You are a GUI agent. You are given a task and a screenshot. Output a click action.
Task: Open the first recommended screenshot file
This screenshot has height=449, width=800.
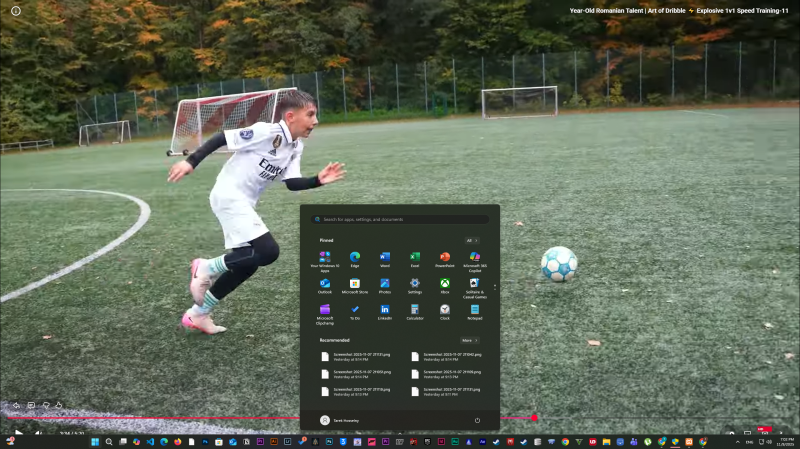pos(355,357)
